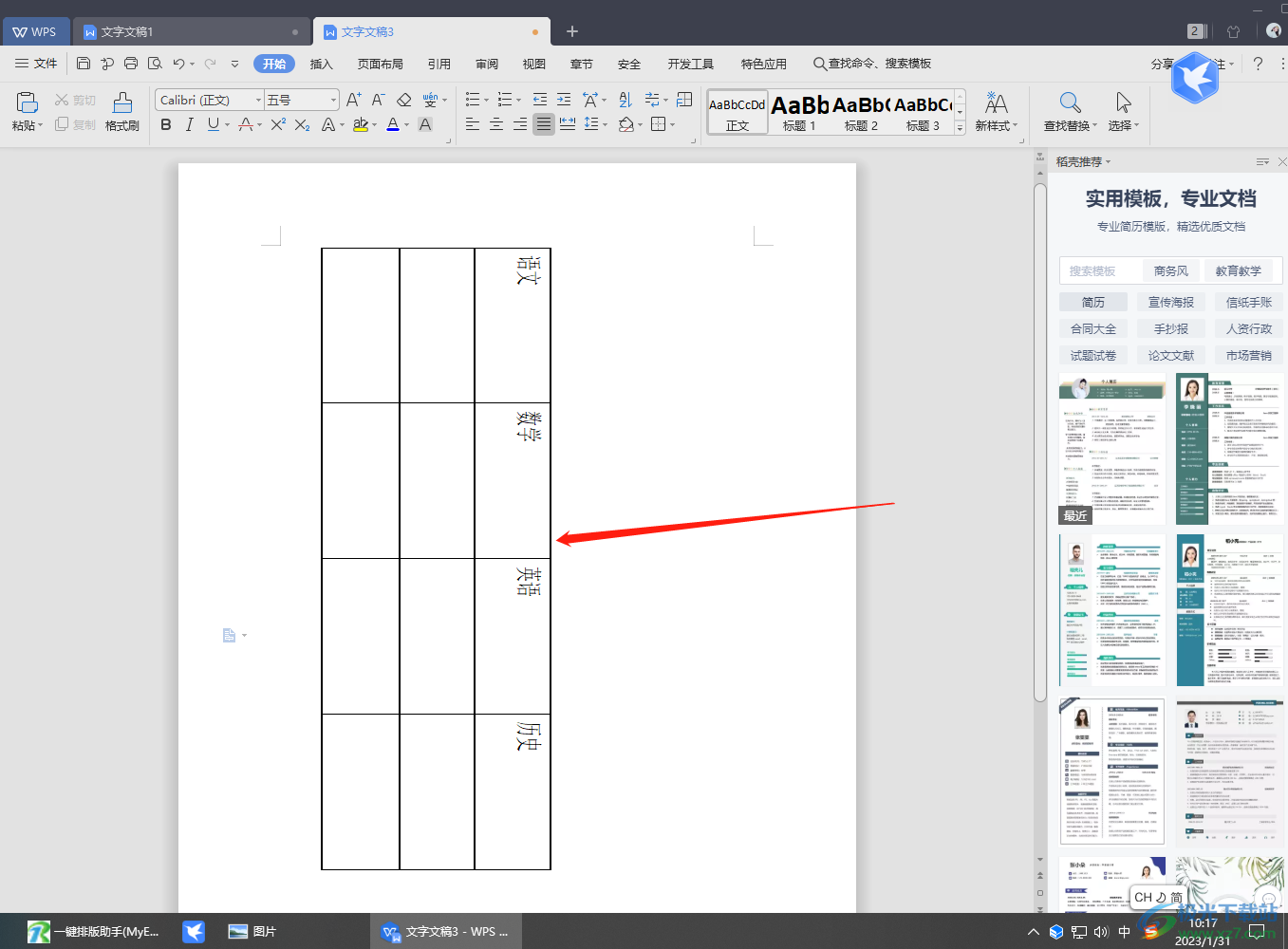This screenshot has height=949, width=1288.
Task: Toggle justify alignment button
Action: tap(543, 124)
